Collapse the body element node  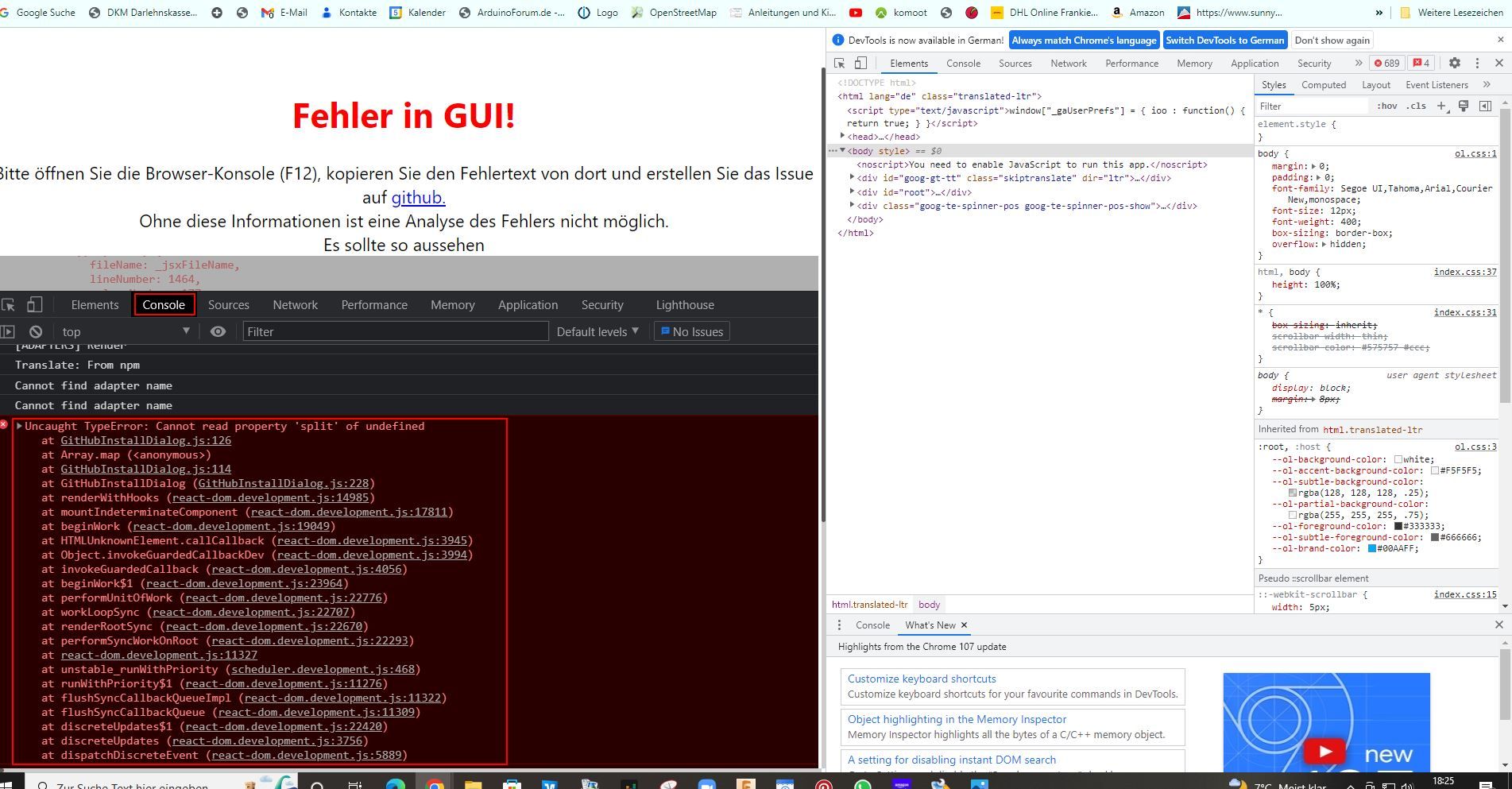(x=842, y=151)
